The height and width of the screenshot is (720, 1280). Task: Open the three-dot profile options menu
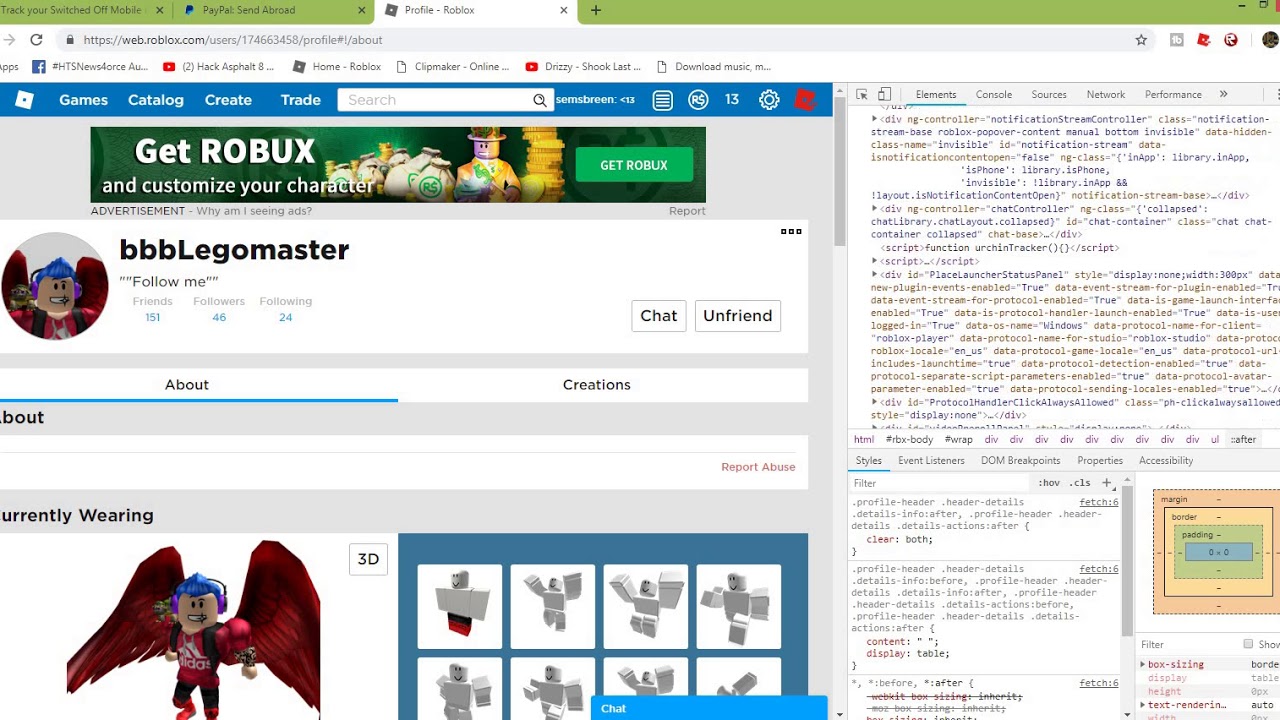tap(791, 231)
